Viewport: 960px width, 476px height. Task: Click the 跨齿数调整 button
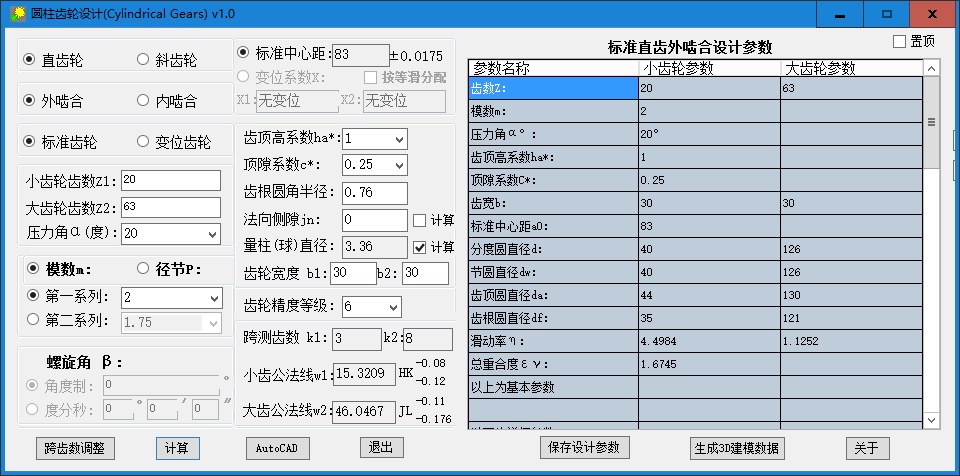(75, 448)
